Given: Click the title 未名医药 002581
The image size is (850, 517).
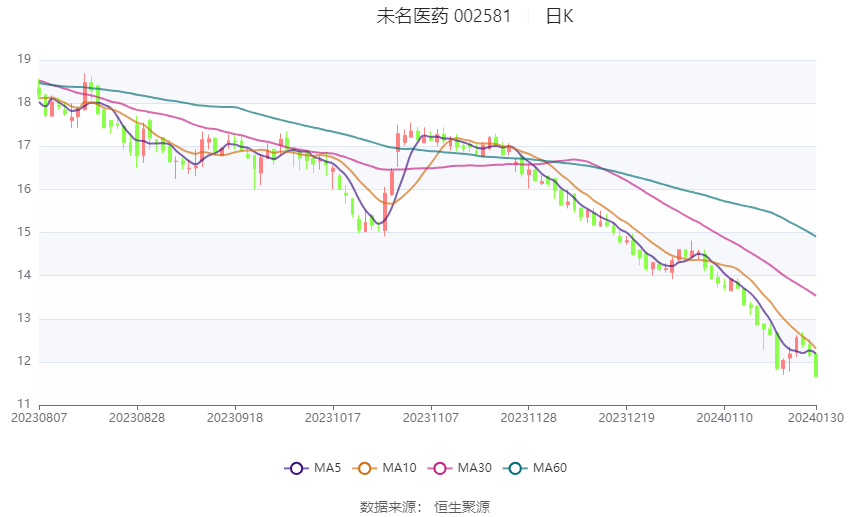Looking at the screenshot, I should 444,16.
